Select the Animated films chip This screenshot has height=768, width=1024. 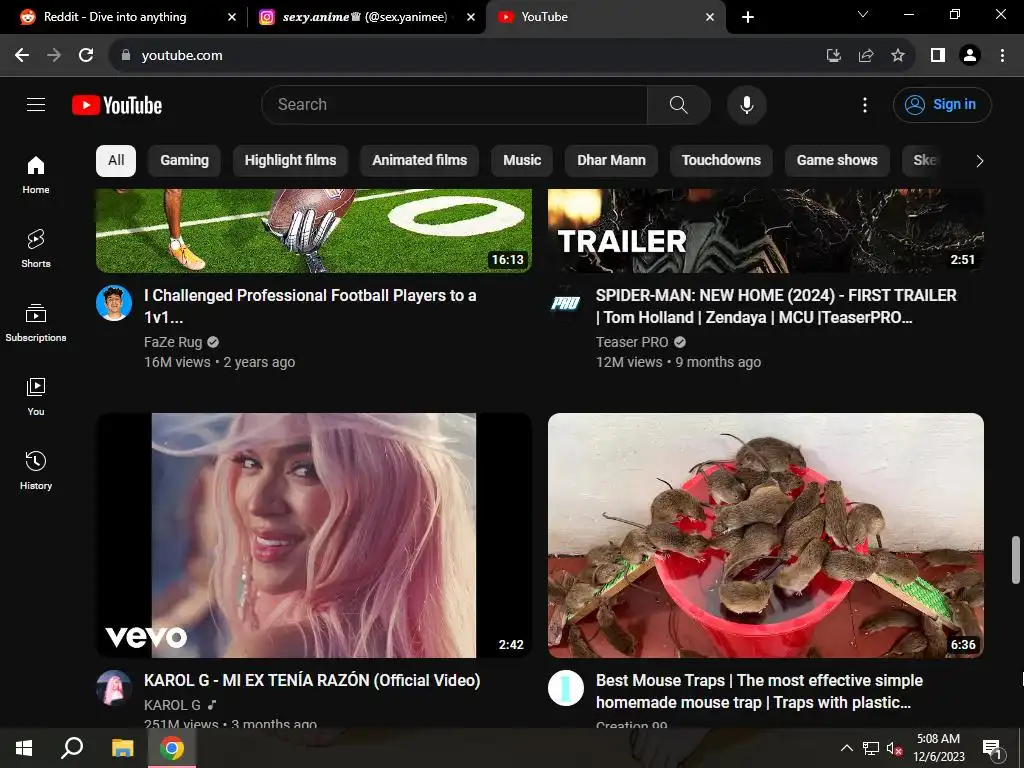419,161
